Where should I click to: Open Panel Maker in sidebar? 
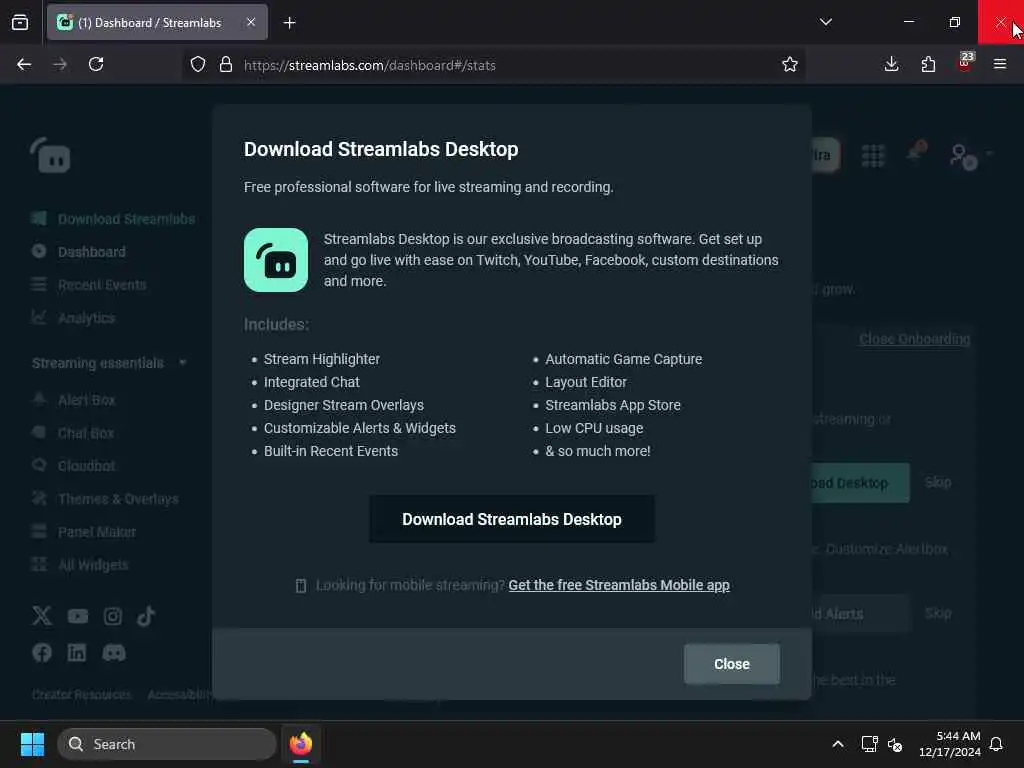tap(84, 532)
